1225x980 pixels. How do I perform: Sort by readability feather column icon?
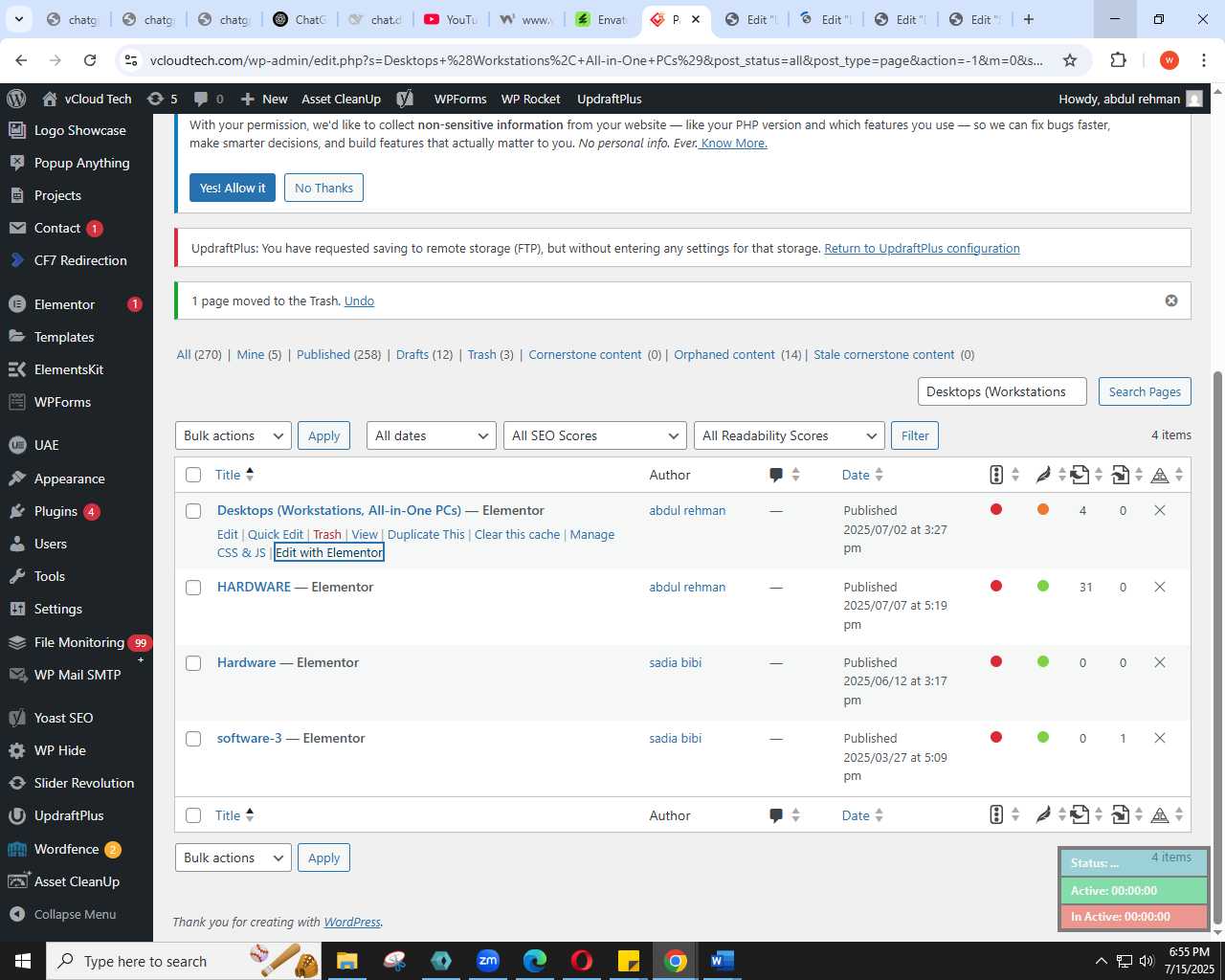click(1051, 475)
